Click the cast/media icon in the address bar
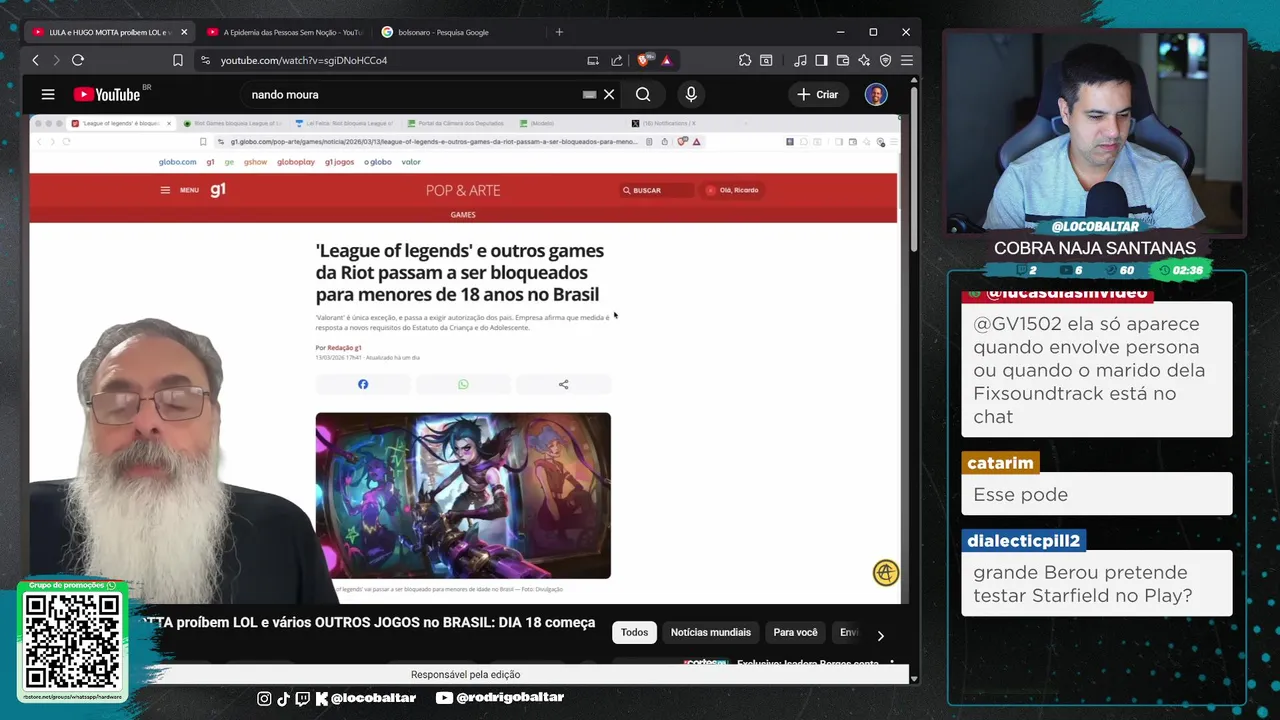This screenshot has width=1280, height=720. click(x=593, y=60)
